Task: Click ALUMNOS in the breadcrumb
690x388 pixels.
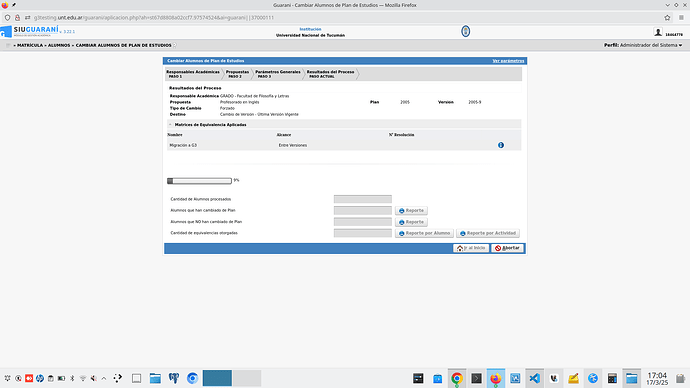Action: [x=59, y=45]
